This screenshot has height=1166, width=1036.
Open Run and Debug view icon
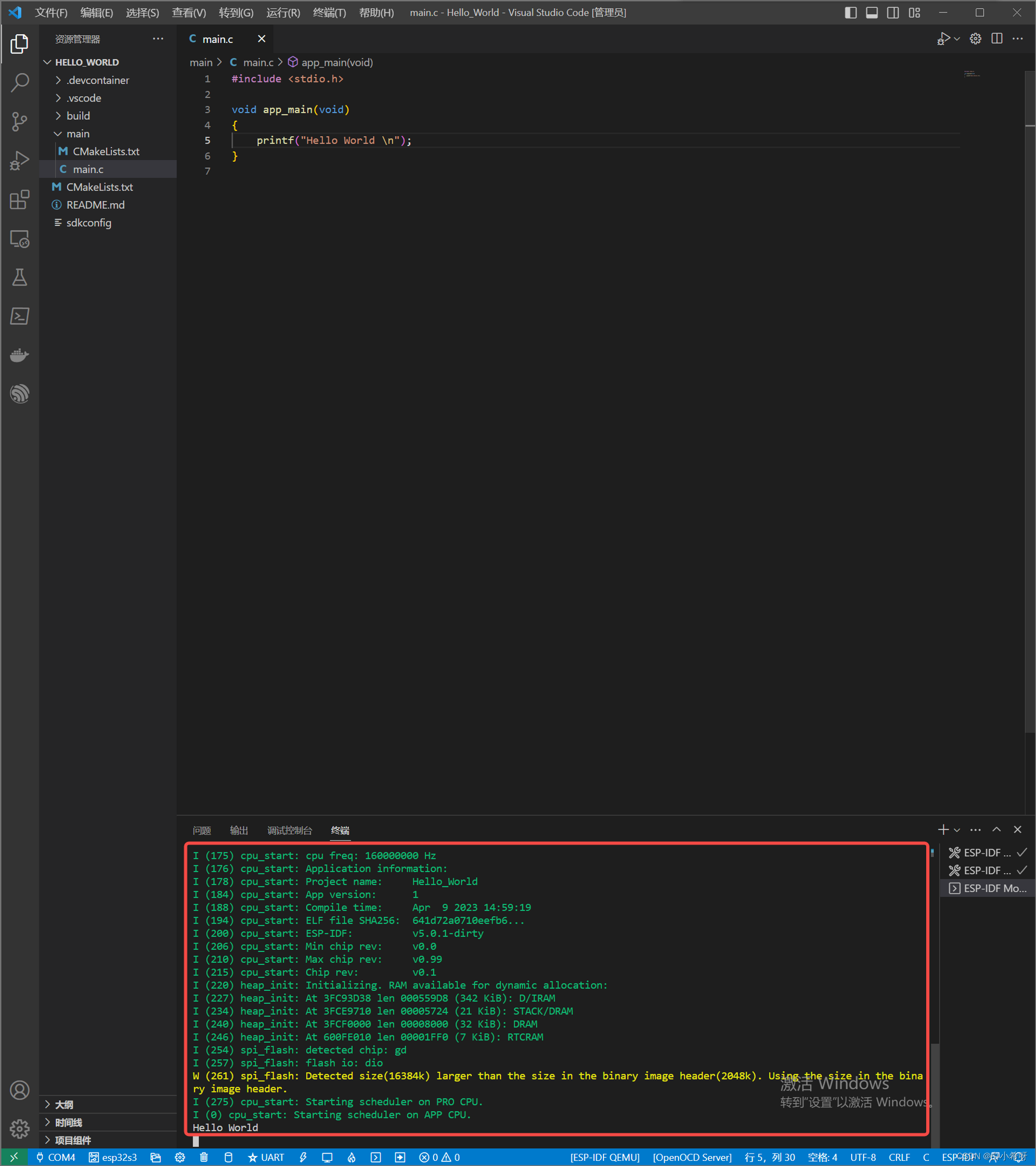(19, 160)
